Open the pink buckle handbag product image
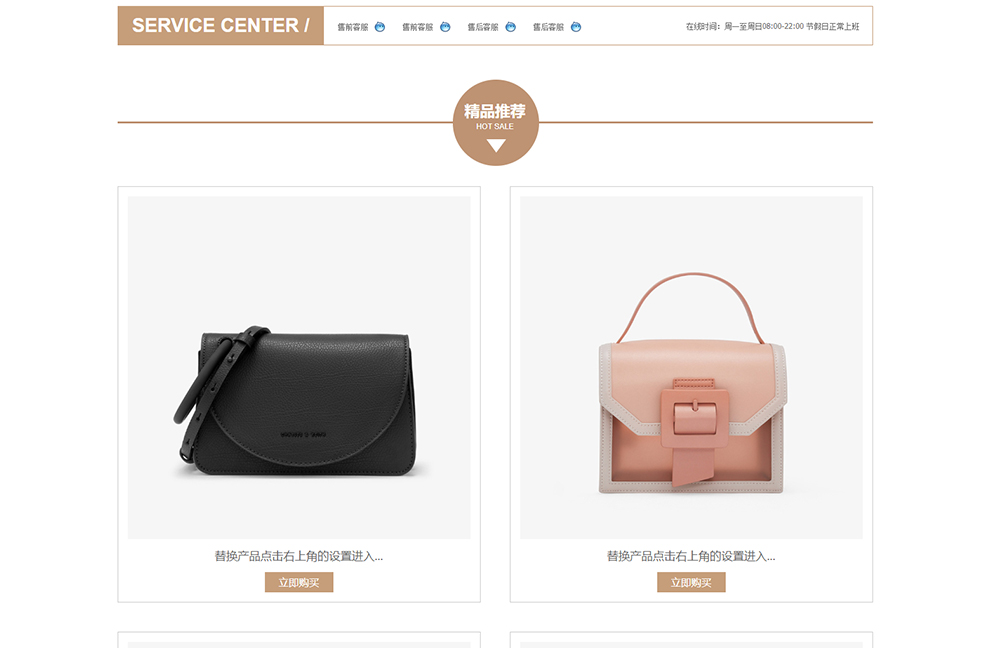The height and width of the screenshot is (648, 990). coord(691,368)
